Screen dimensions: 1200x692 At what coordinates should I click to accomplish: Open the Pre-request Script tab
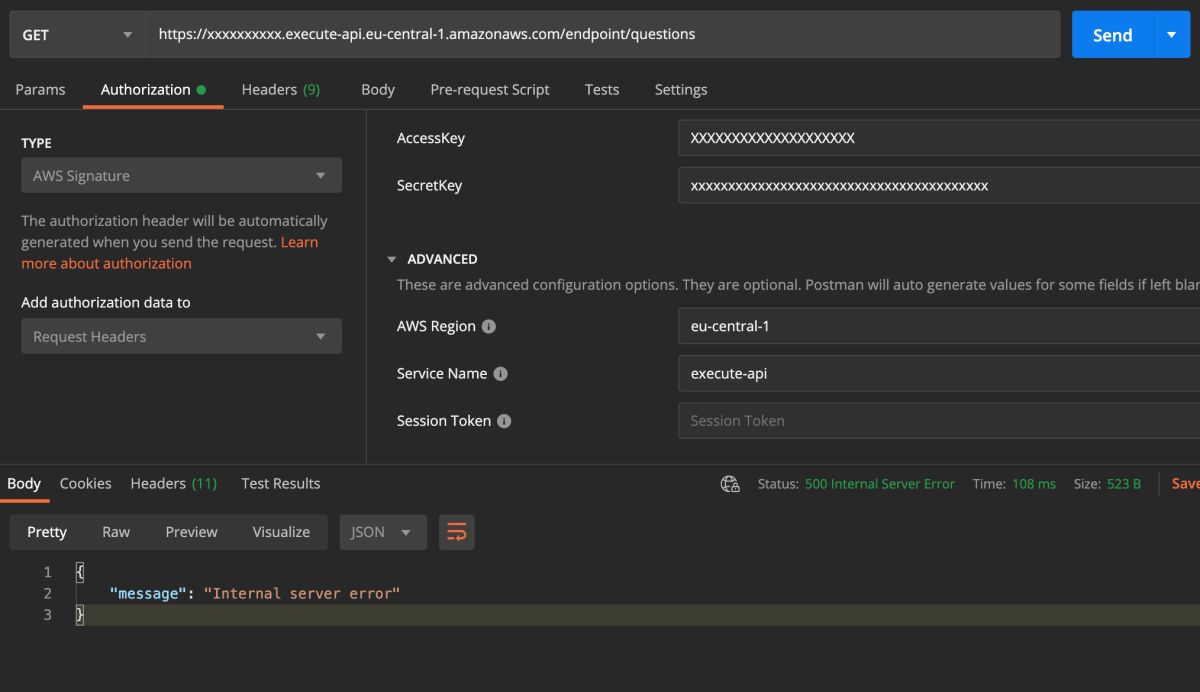[x=490, y=90]
